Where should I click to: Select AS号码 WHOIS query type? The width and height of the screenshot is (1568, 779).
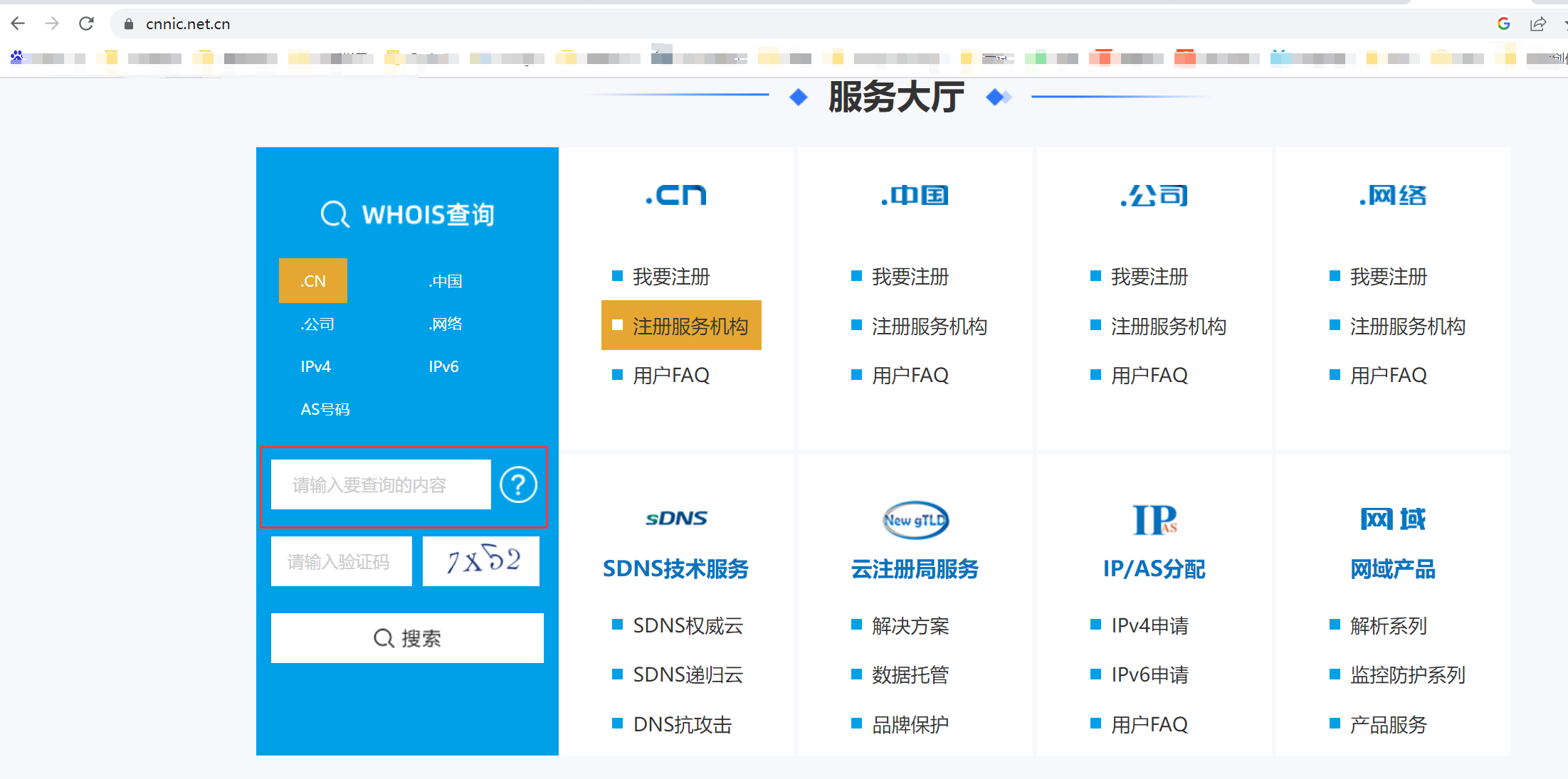tap(325, 409)
